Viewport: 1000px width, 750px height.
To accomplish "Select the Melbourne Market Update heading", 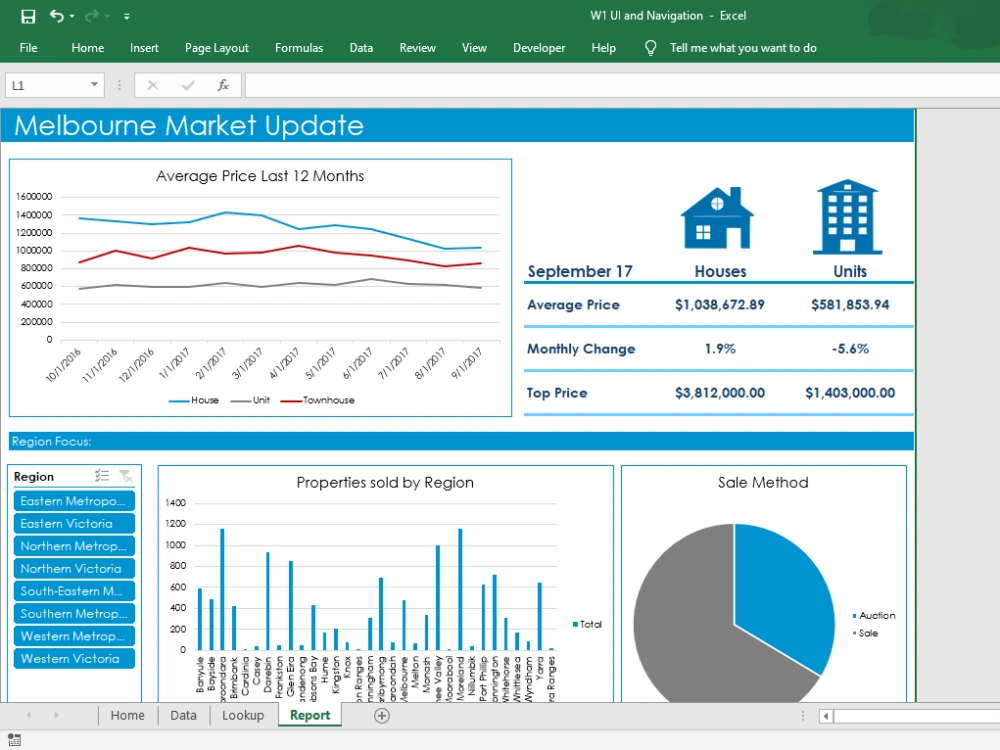I will click(x=189, y=126).
